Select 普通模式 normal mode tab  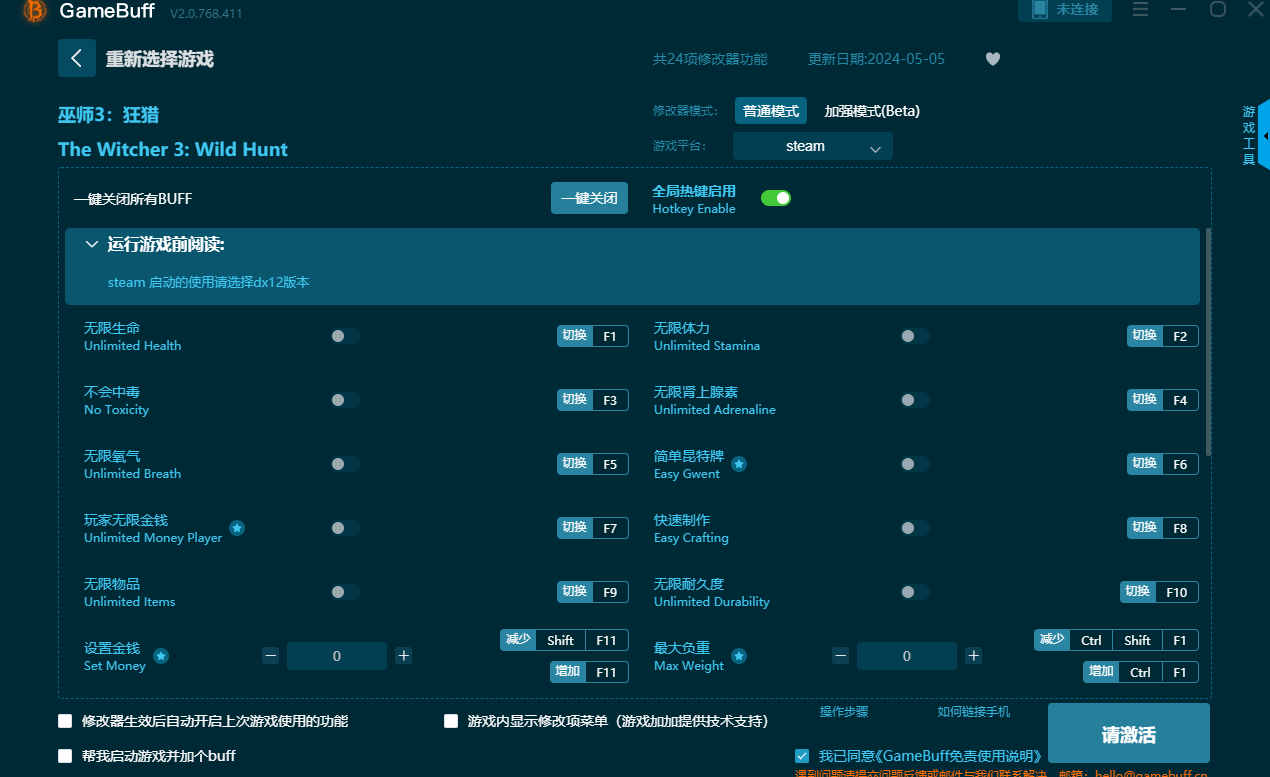(x=771, y=111)
